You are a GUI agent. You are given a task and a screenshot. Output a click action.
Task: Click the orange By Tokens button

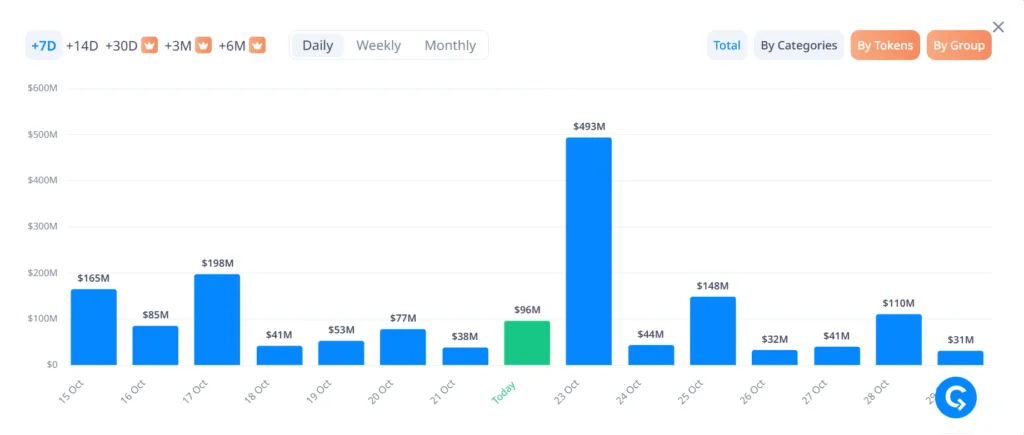(x=885, y=45)
